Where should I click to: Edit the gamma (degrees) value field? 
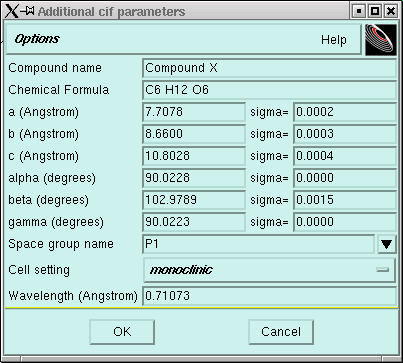pyautogui.click(x=194, y=222)
